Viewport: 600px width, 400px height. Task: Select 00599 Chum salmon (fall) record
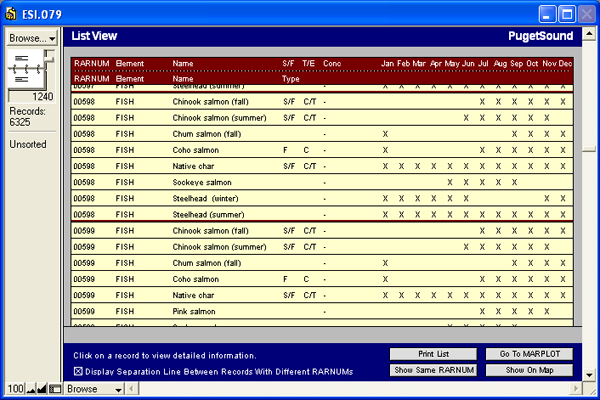coord(322,263)
